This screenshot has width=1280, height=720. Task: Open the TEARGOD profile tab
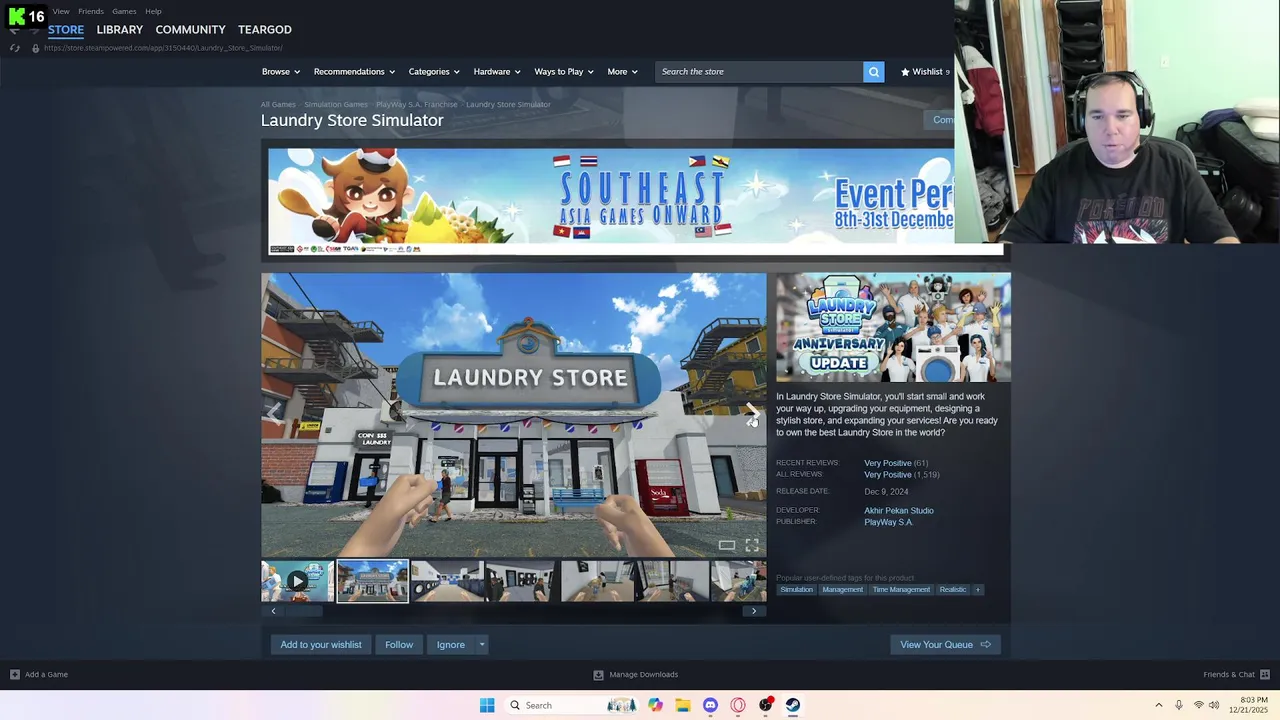coord(265,30)
